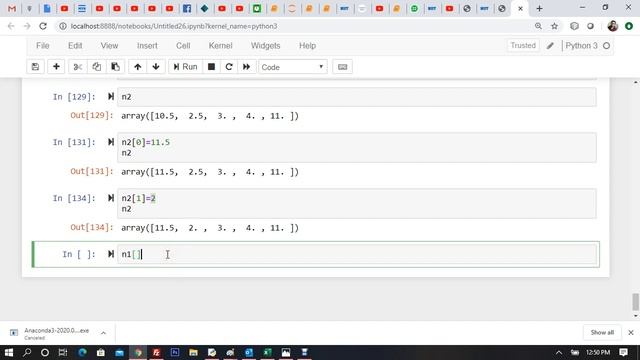The image size is (640, 360).
Task: Click the pencil edit mode icon
Action: pyautogui.click(x=550, y=46)
